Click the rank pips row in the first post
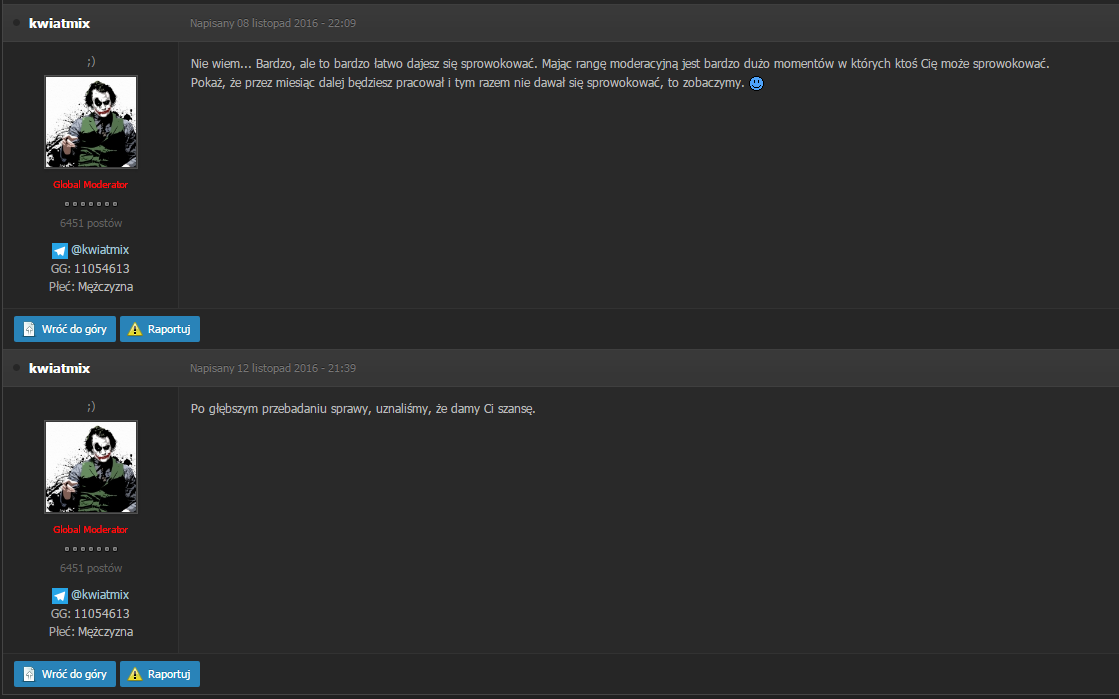1119x699 pixels. (x=91, y=204)
